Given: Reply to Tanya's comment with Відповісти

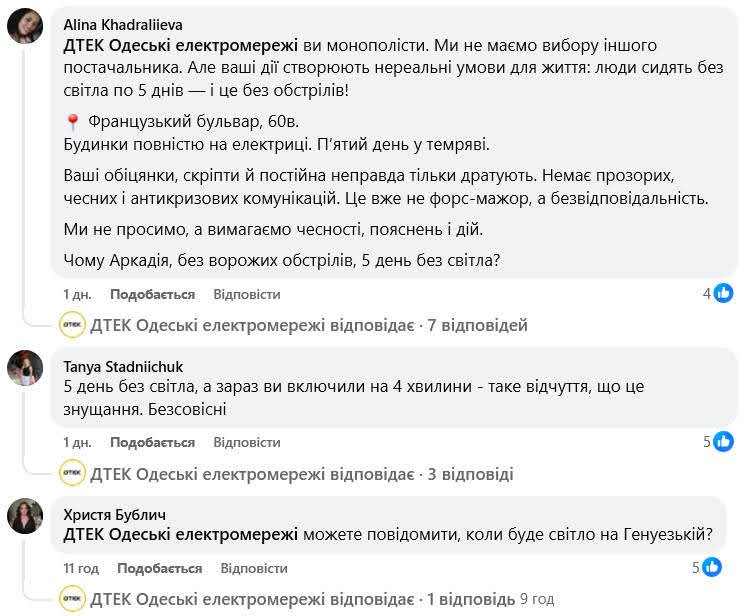Looking at the screenshot, I should tap(247, 442).
